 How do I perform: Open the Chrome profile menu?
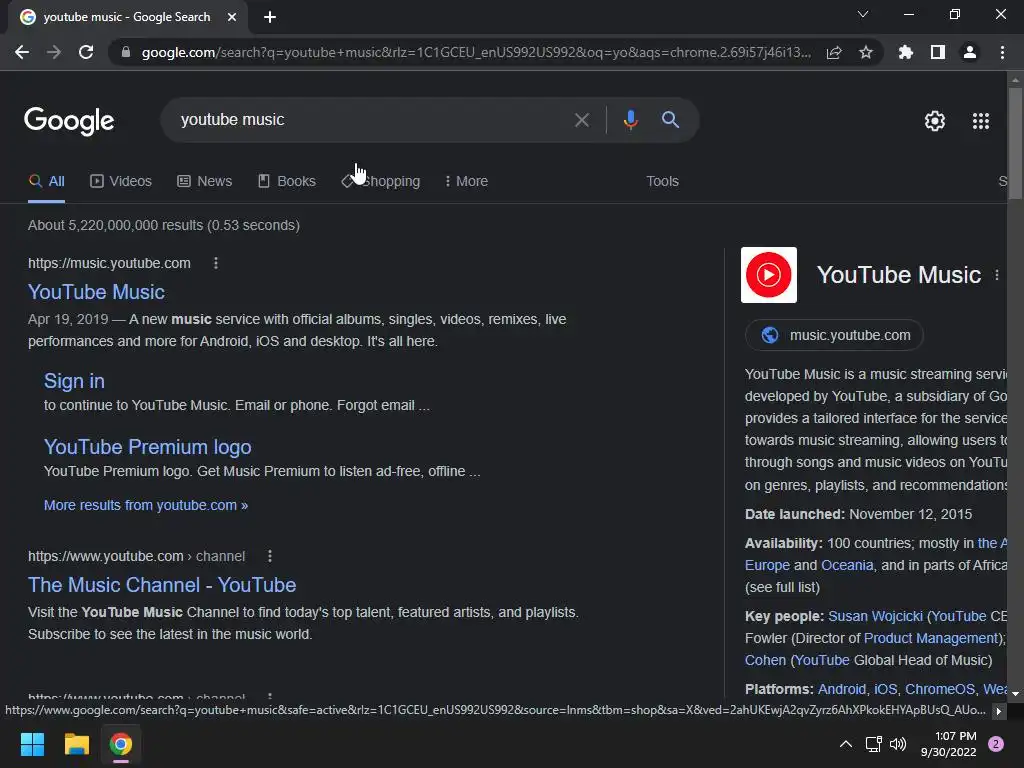(970, 52)
